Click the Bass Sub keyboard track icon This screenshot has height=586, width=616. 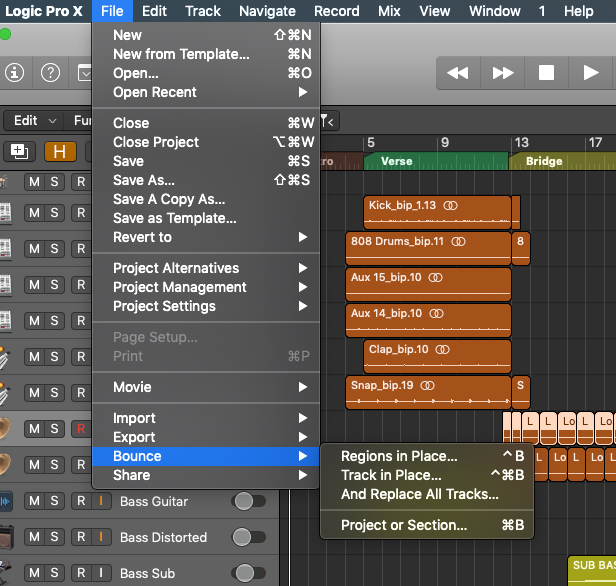click(6, 573)
